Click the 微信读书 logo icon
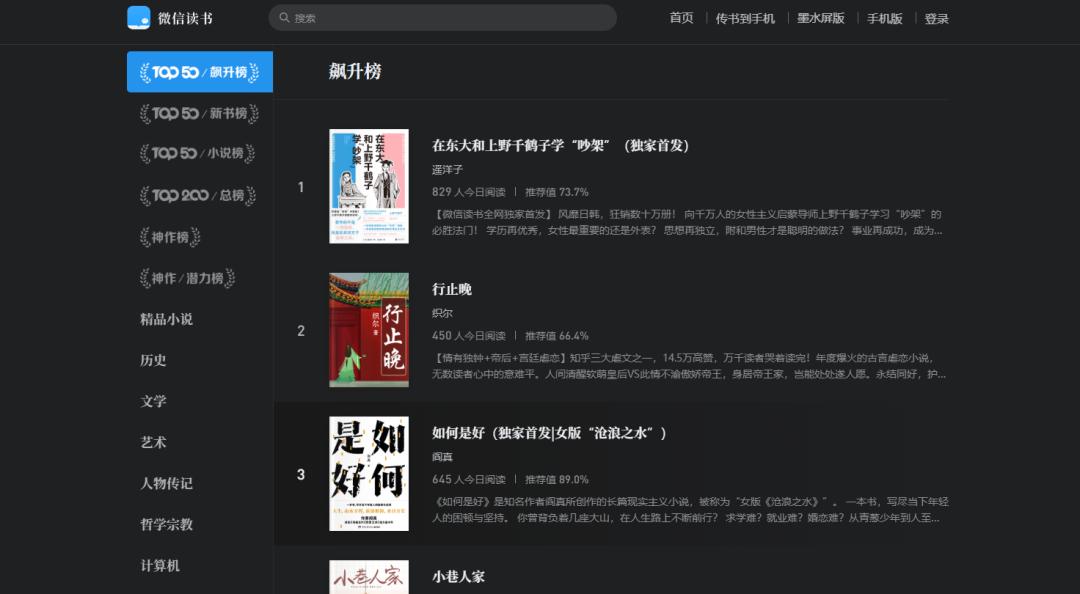 (x=139, y=18)
